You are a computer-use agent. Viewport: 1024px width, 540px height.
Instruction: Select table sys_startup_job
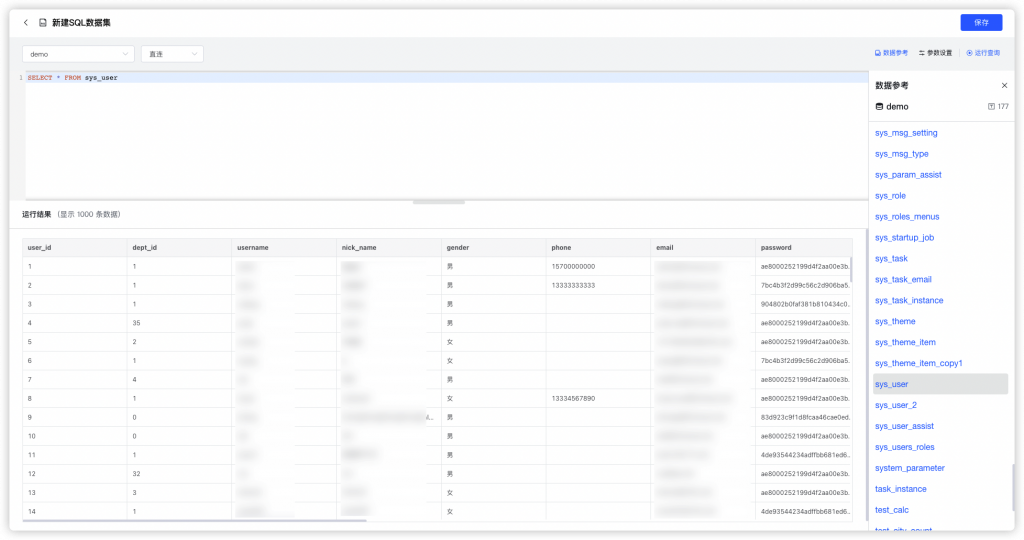(x=904, y=237)
